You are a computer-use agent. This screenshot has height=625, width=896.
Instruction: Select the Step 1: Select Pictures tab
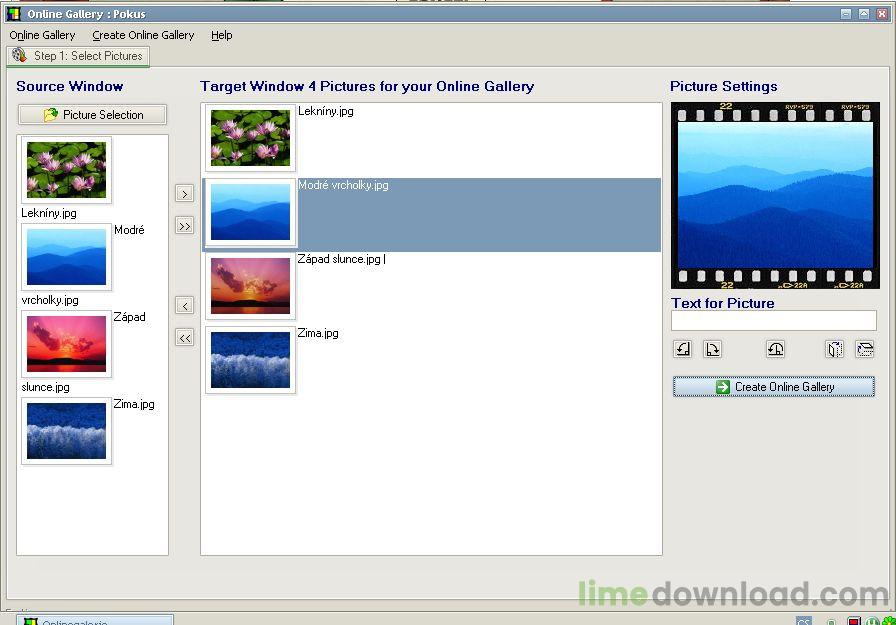pyautogui.click(x=78, y=56)
